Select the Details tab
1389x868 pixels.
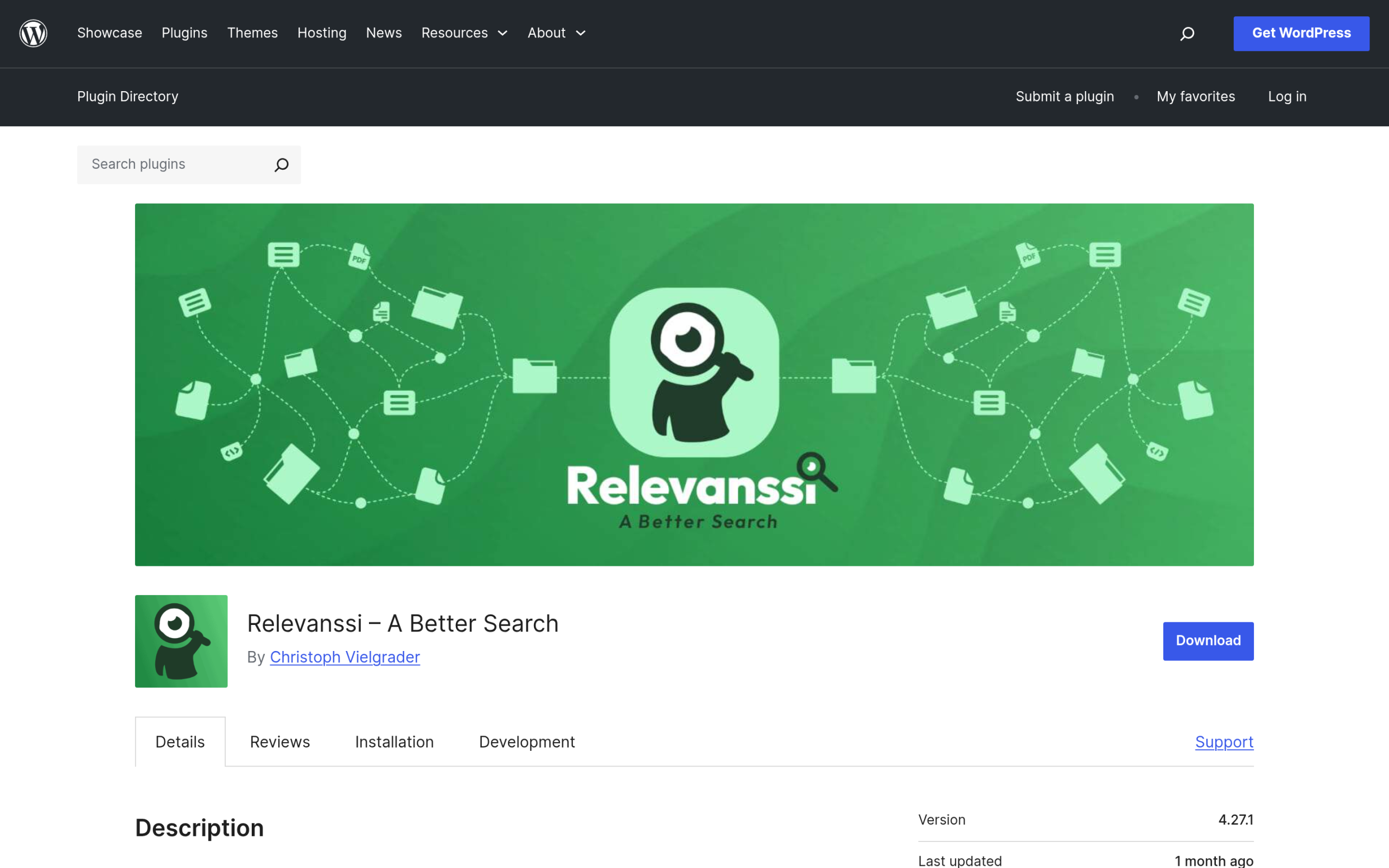pyautogui.click(x=180, y=742)
